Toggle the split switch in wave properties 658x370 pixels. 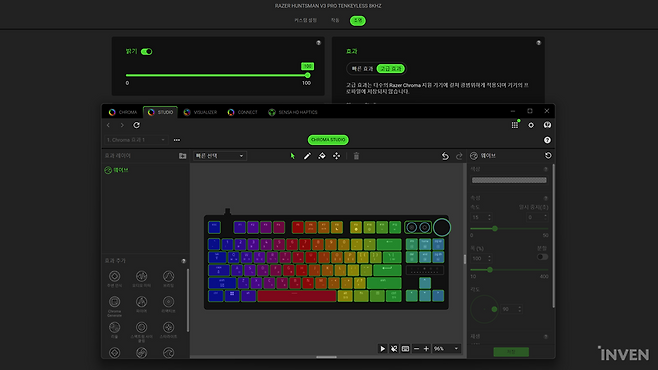point(542,257)
